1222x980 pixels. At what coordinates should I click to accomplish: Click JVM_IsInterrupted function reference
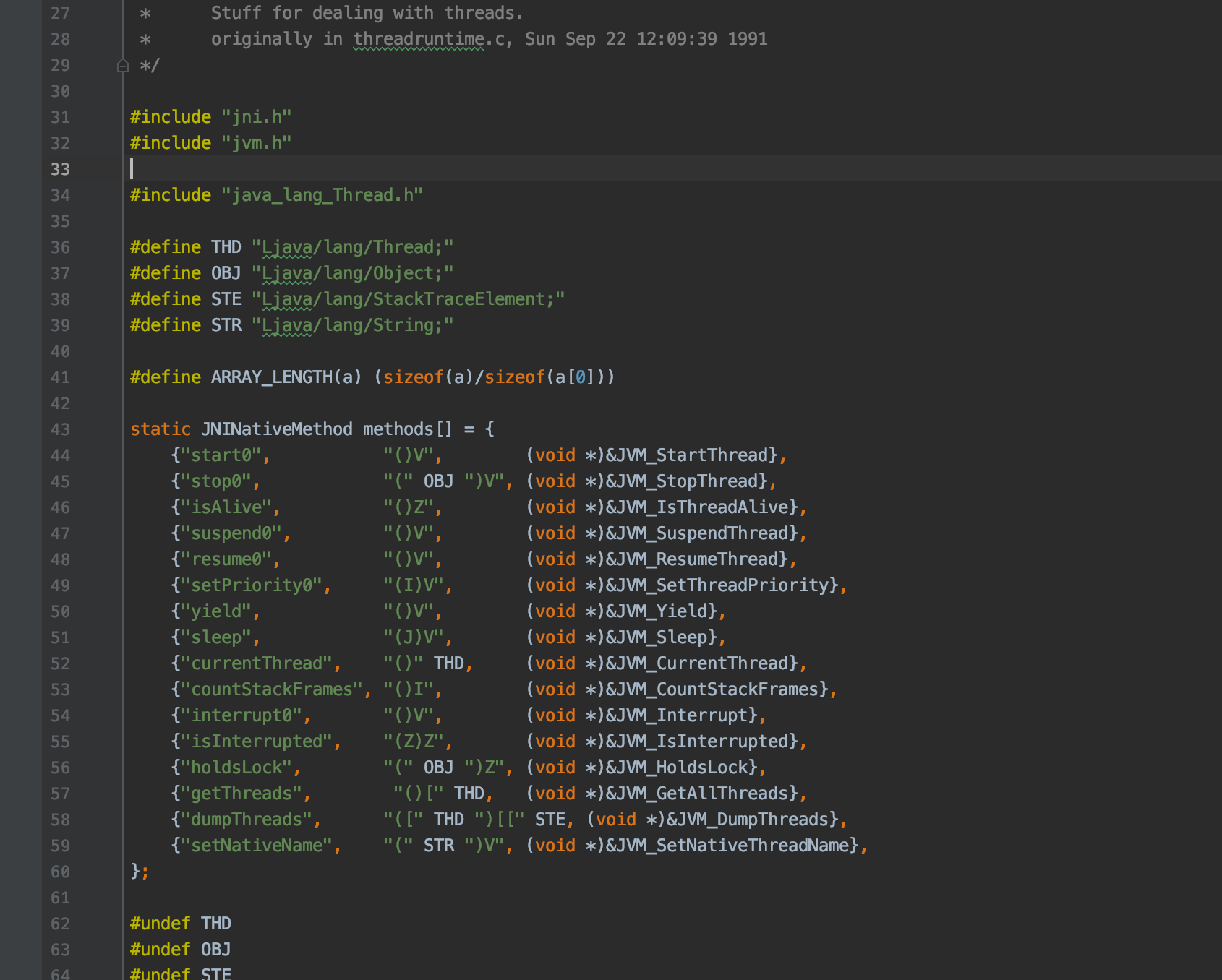pyautogui.click(x=702, y=742)
